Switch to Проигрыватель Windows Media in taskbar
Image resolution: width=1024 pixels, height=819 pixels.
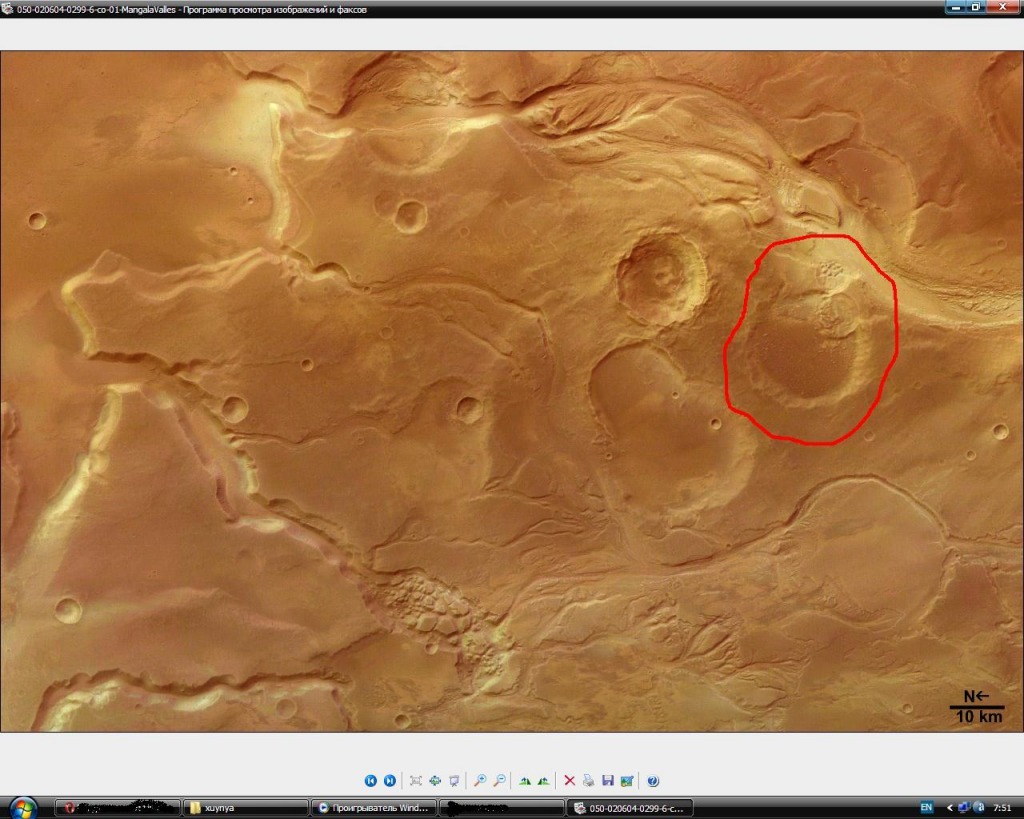[x=373, y=807]
